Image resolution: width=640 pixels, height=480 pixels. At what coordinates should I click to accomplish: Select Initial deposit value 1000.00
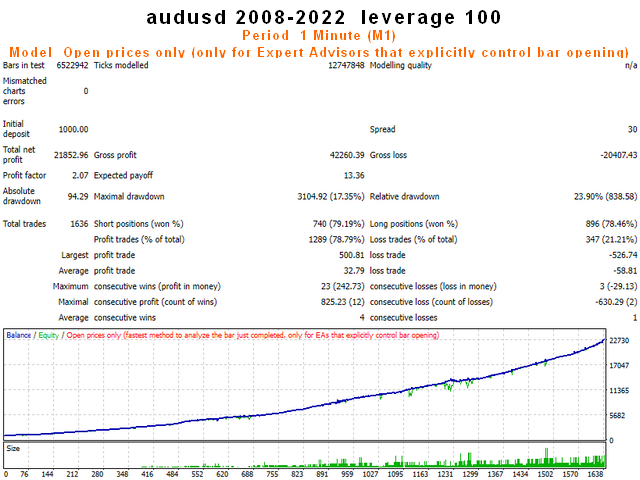[x=73, y=129]
